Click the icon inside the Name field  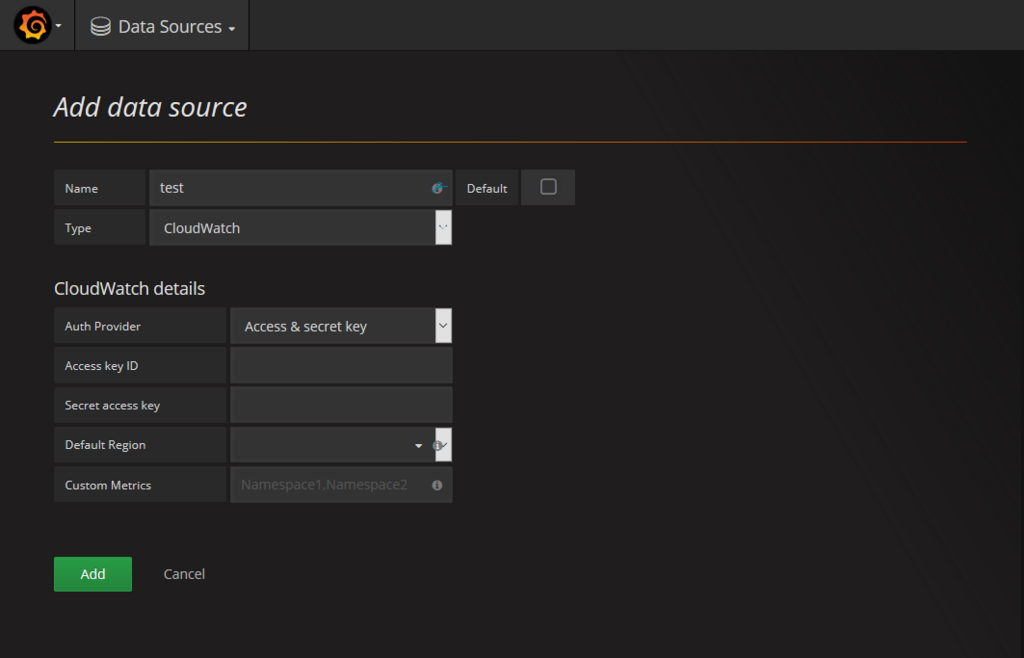tap(438, 188)
